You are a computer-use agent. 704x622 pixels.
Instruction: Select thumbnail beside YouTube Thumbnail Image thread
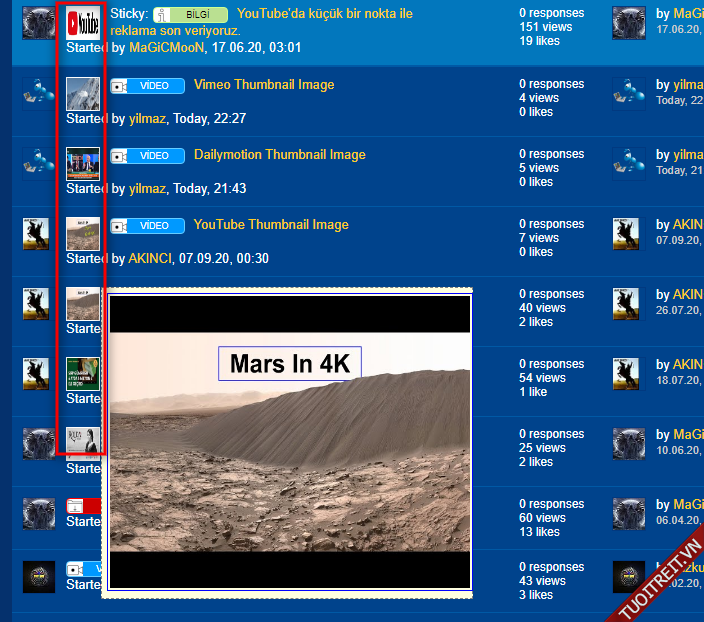(82, 233)
